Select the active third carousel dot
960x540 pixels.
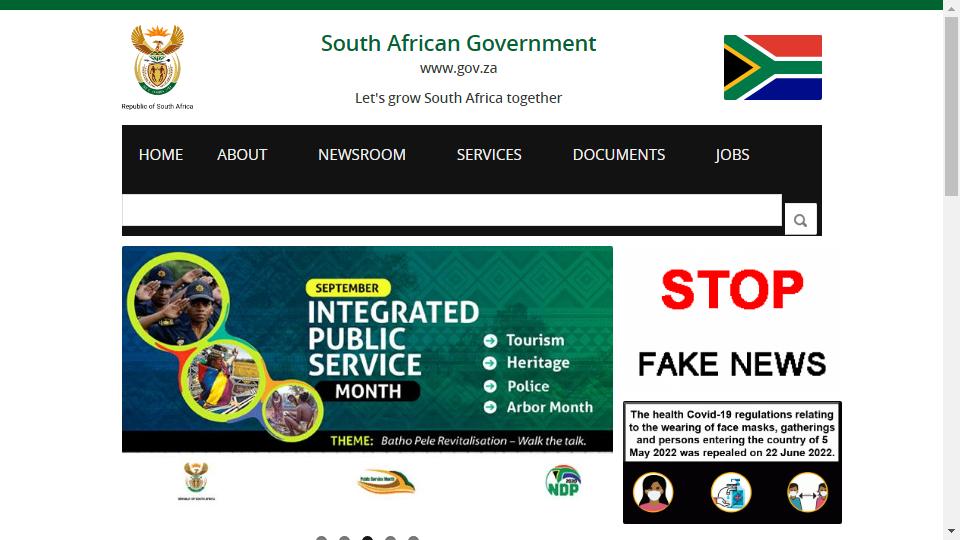(x=367, y=538)
